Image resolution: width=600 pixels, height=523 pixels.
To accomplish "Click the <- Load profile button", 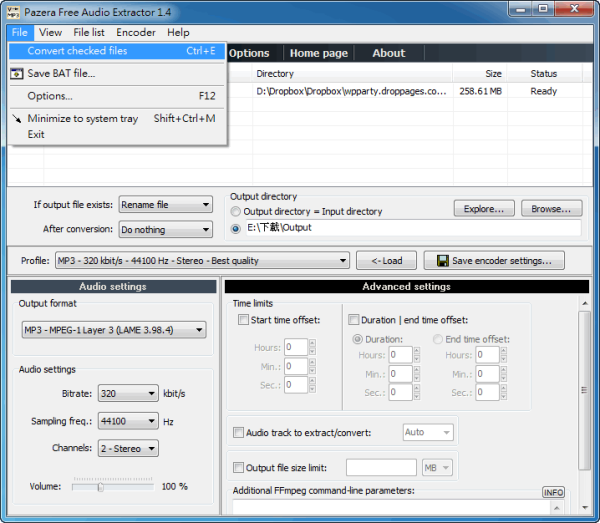I will 386,261.
